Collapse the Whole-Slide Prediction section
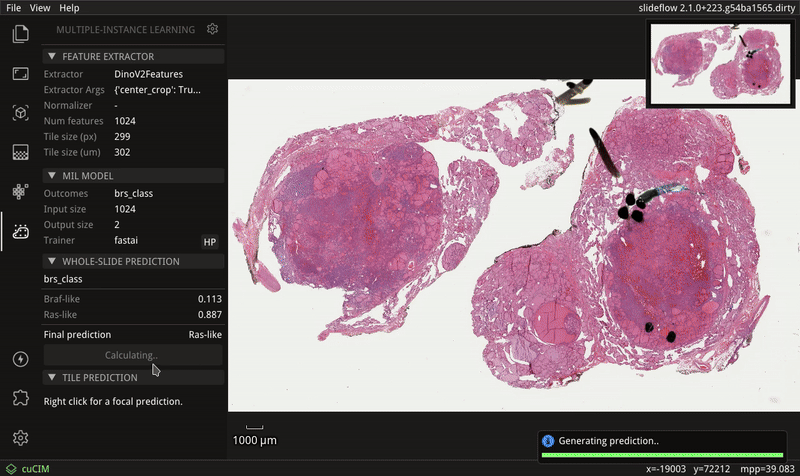 point(52,261)
